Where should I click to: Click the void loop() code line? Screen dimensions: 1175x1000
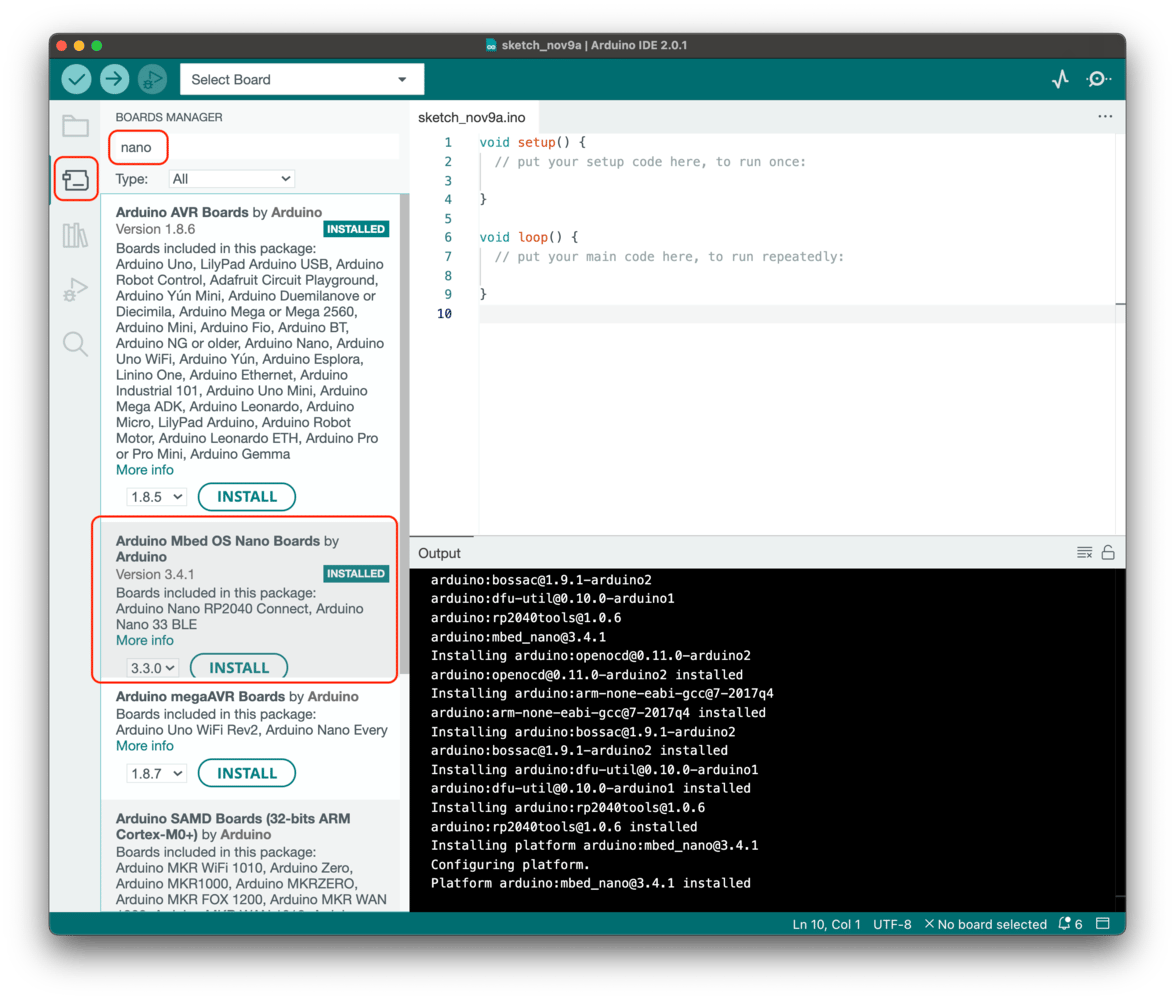click(528, 237)
